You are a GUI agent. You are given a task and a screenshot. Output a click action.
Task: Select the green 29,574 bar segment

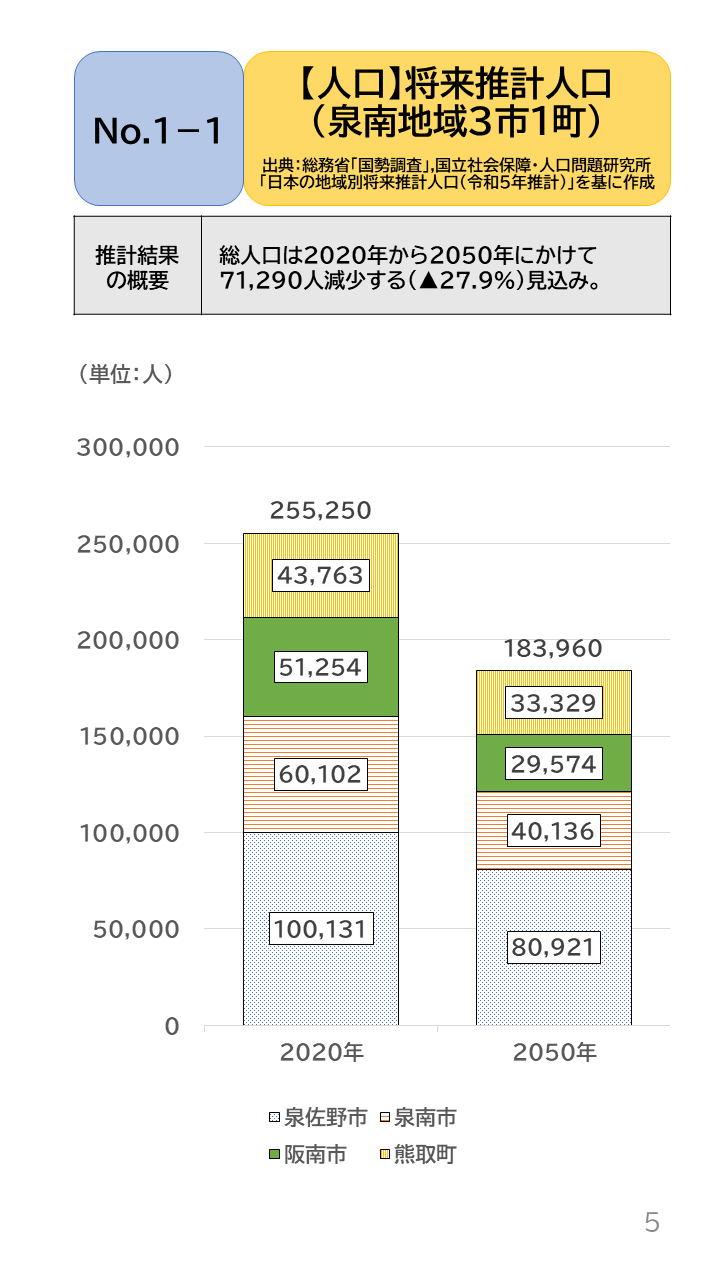point(554,764)
